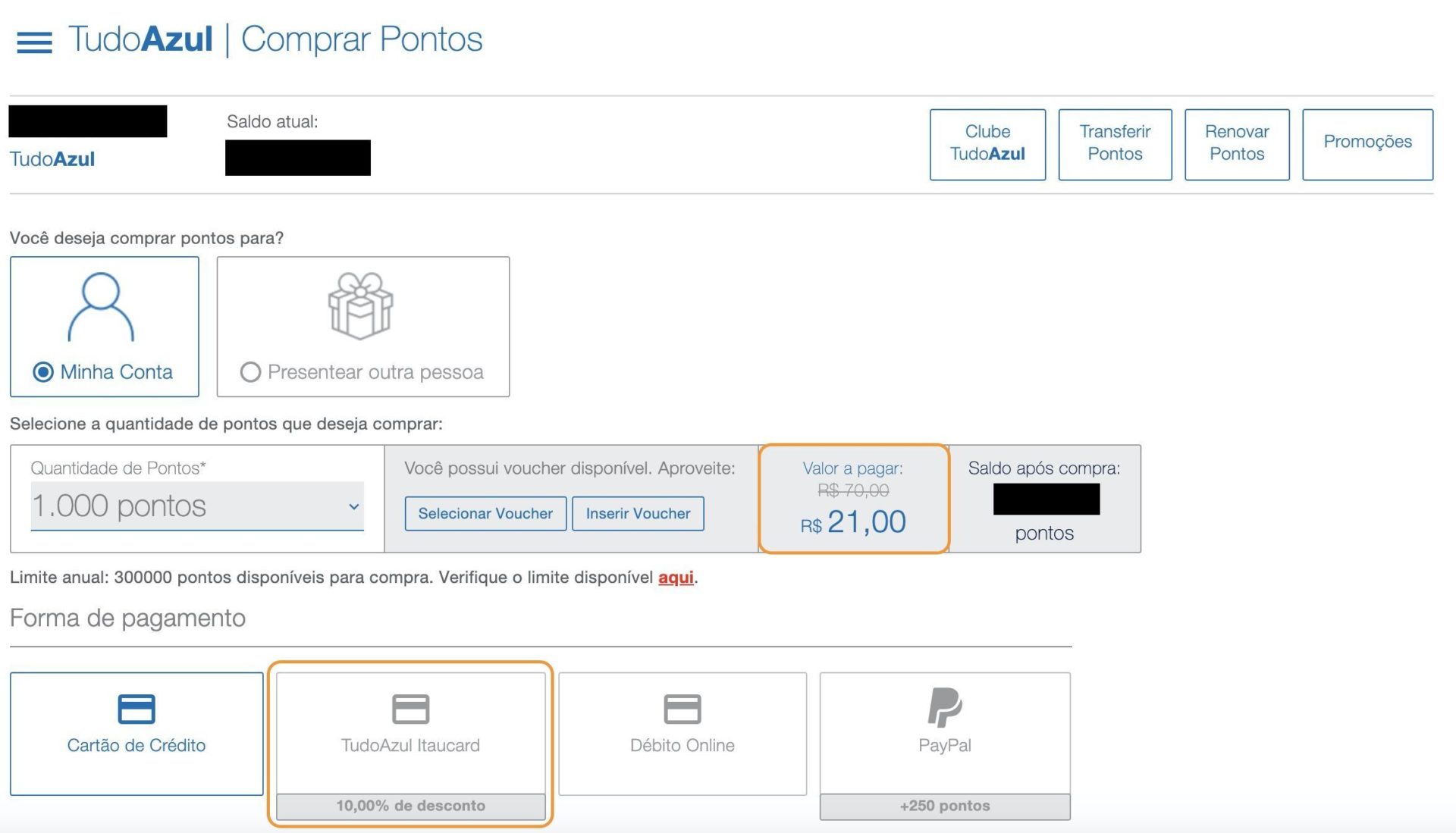Click the Cartão de Crédito card icon
Screen dimensions: 1456x833
[x=136, y=709]
